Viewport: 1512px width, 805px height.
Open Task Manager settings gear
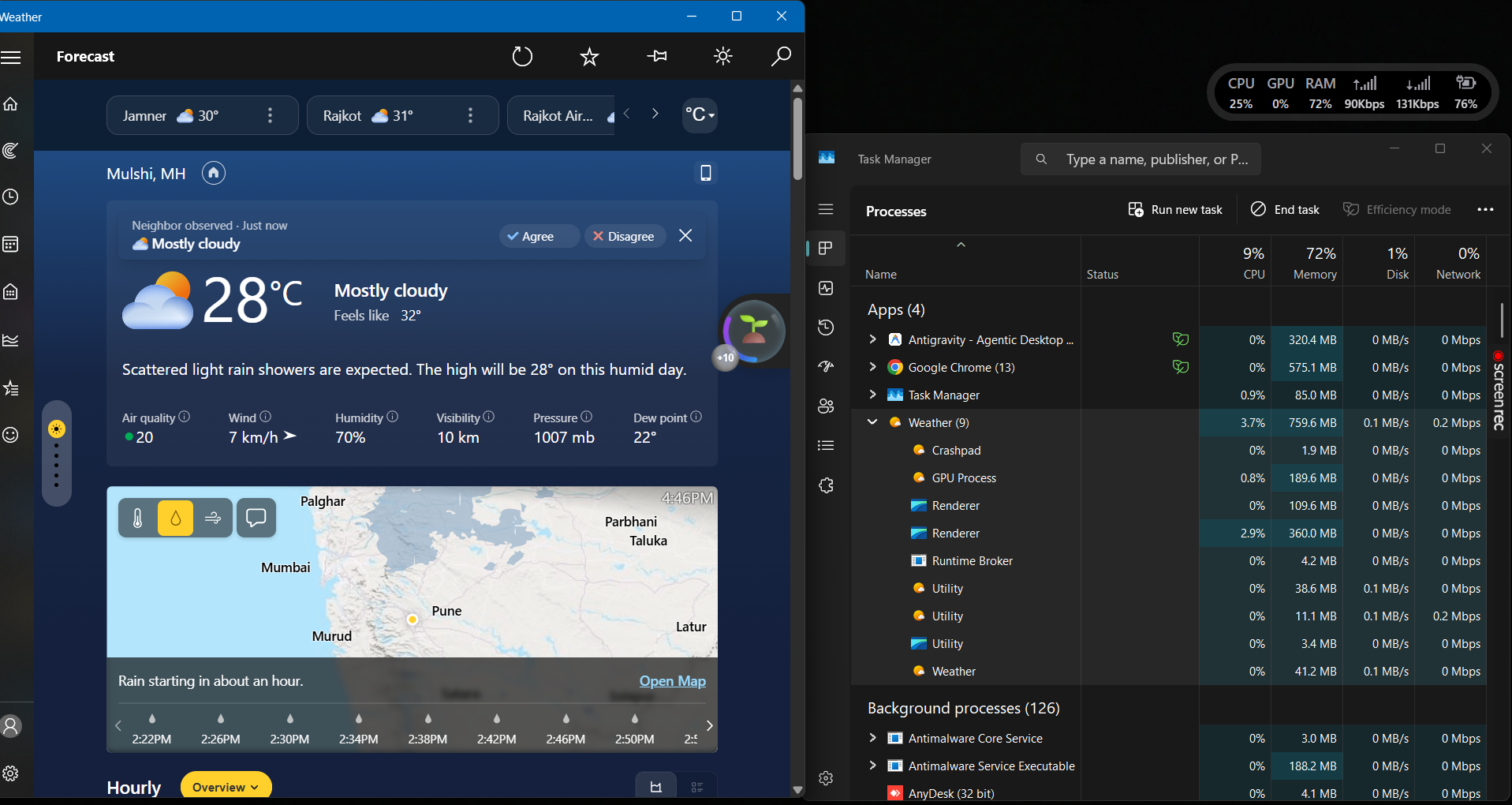(826, 778)
